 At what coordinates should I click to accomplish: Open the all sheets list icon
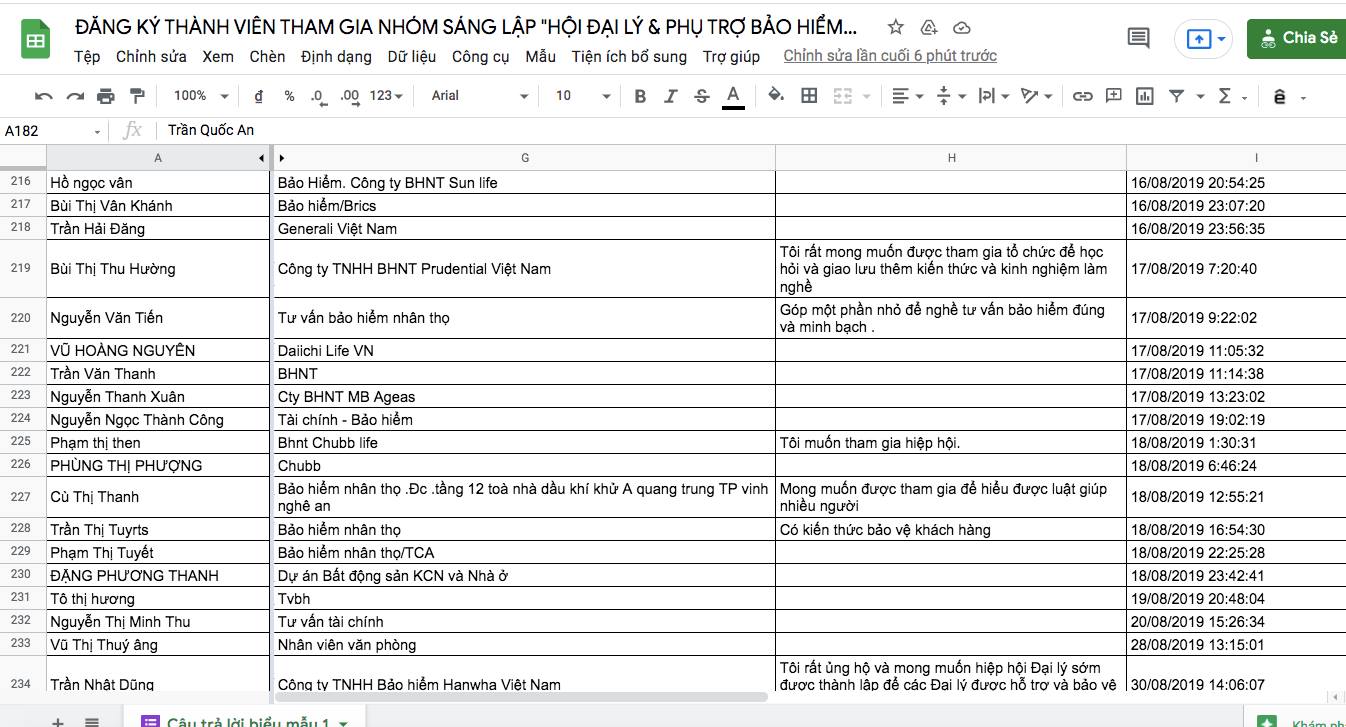coord(91,722)
